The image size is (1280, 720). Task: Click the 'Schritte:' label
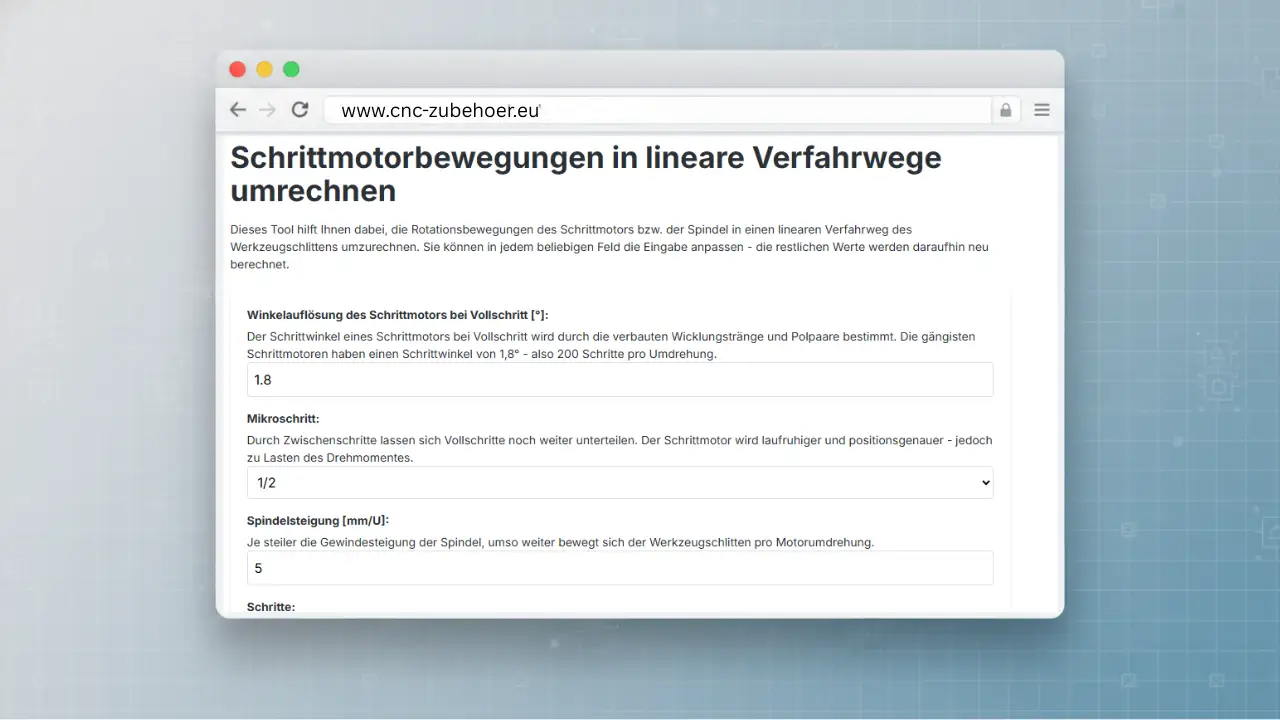pyautogui.click(x=271, y=606)
